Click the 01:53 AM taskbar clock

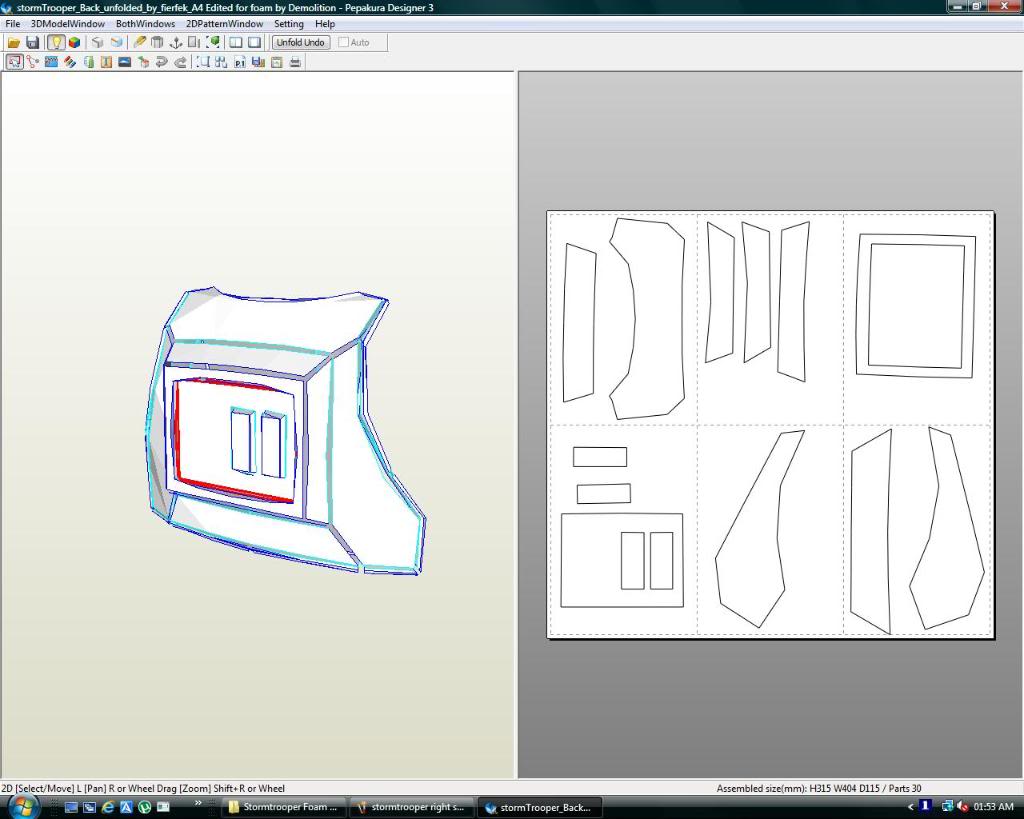pos(993,807)
